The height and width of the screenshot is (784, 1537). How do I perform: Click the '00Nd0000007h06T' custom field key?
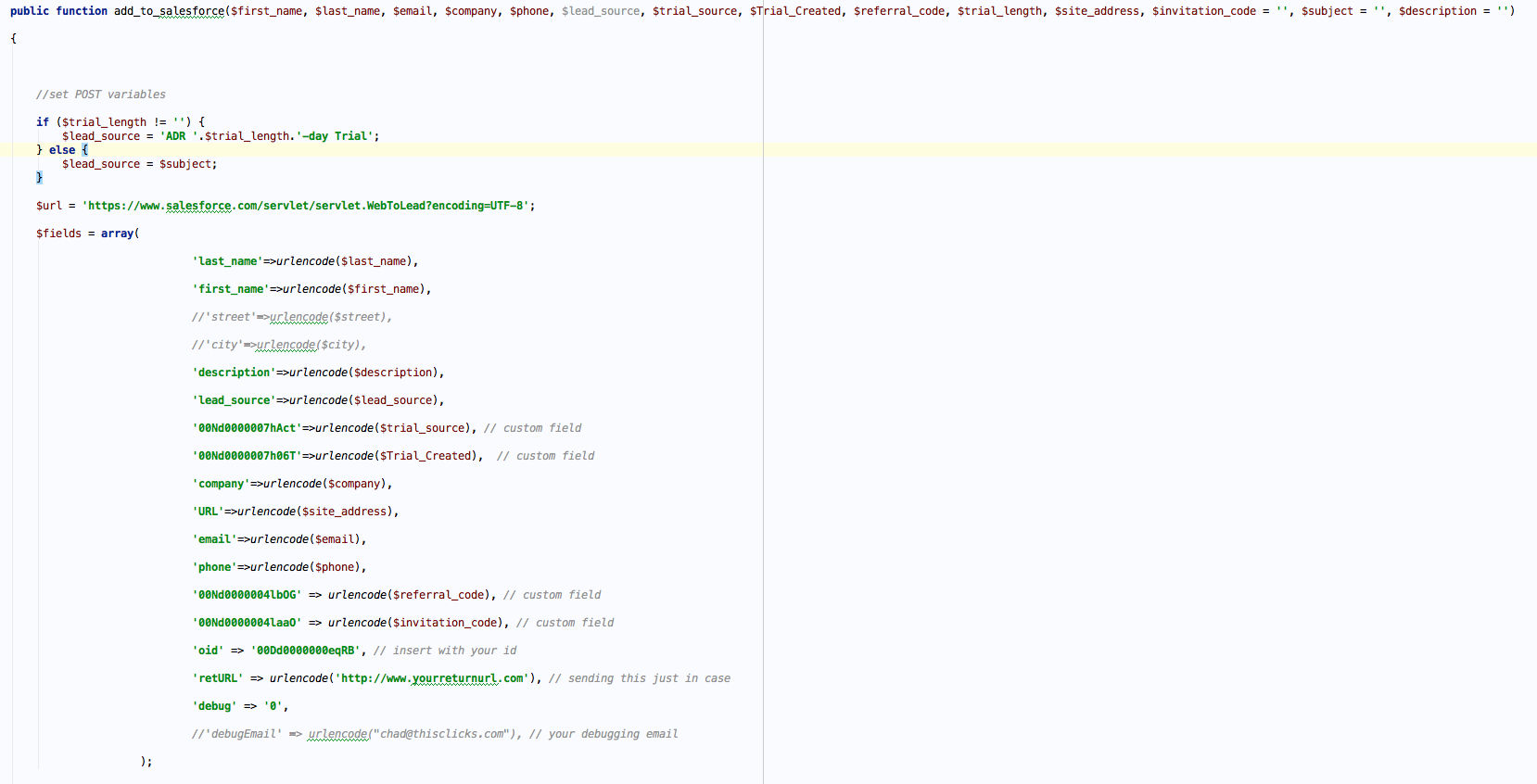[248, 456]
